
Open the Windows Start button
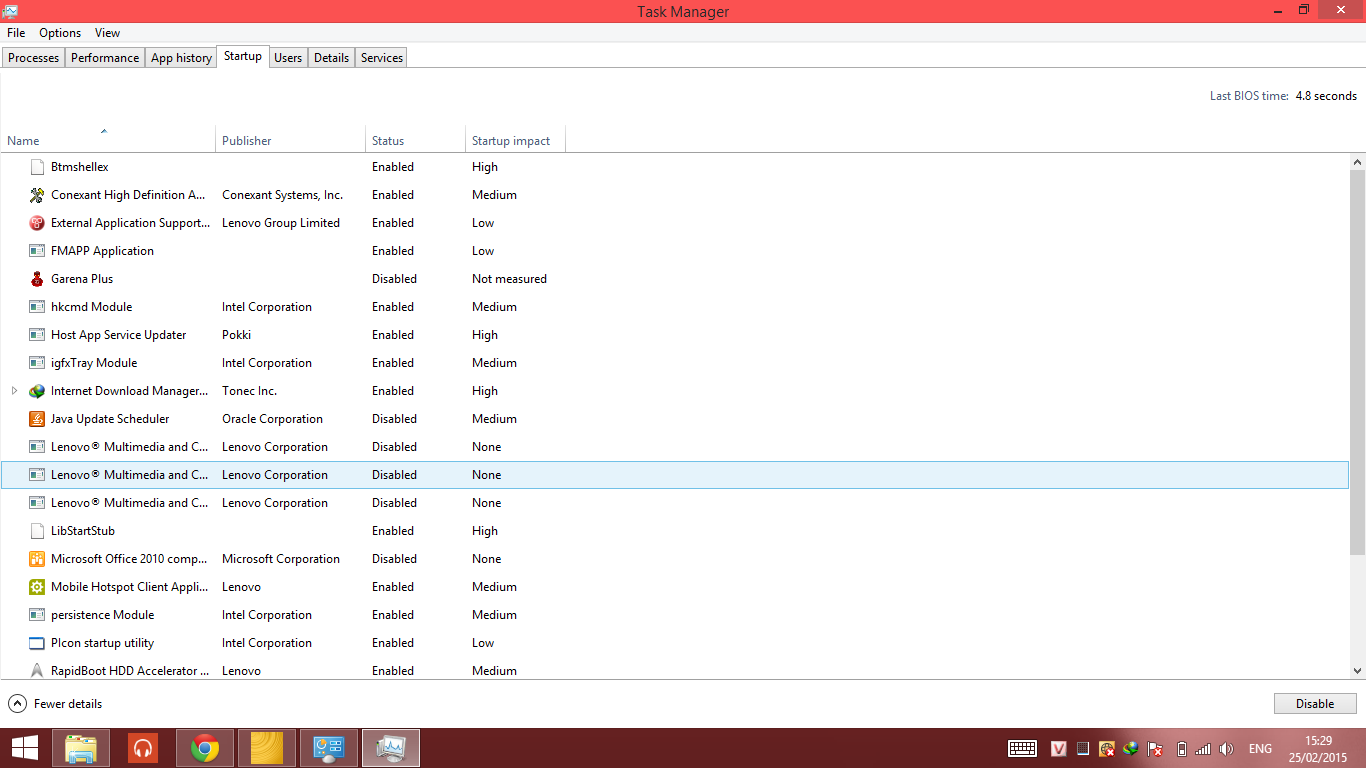pos(25,748)
